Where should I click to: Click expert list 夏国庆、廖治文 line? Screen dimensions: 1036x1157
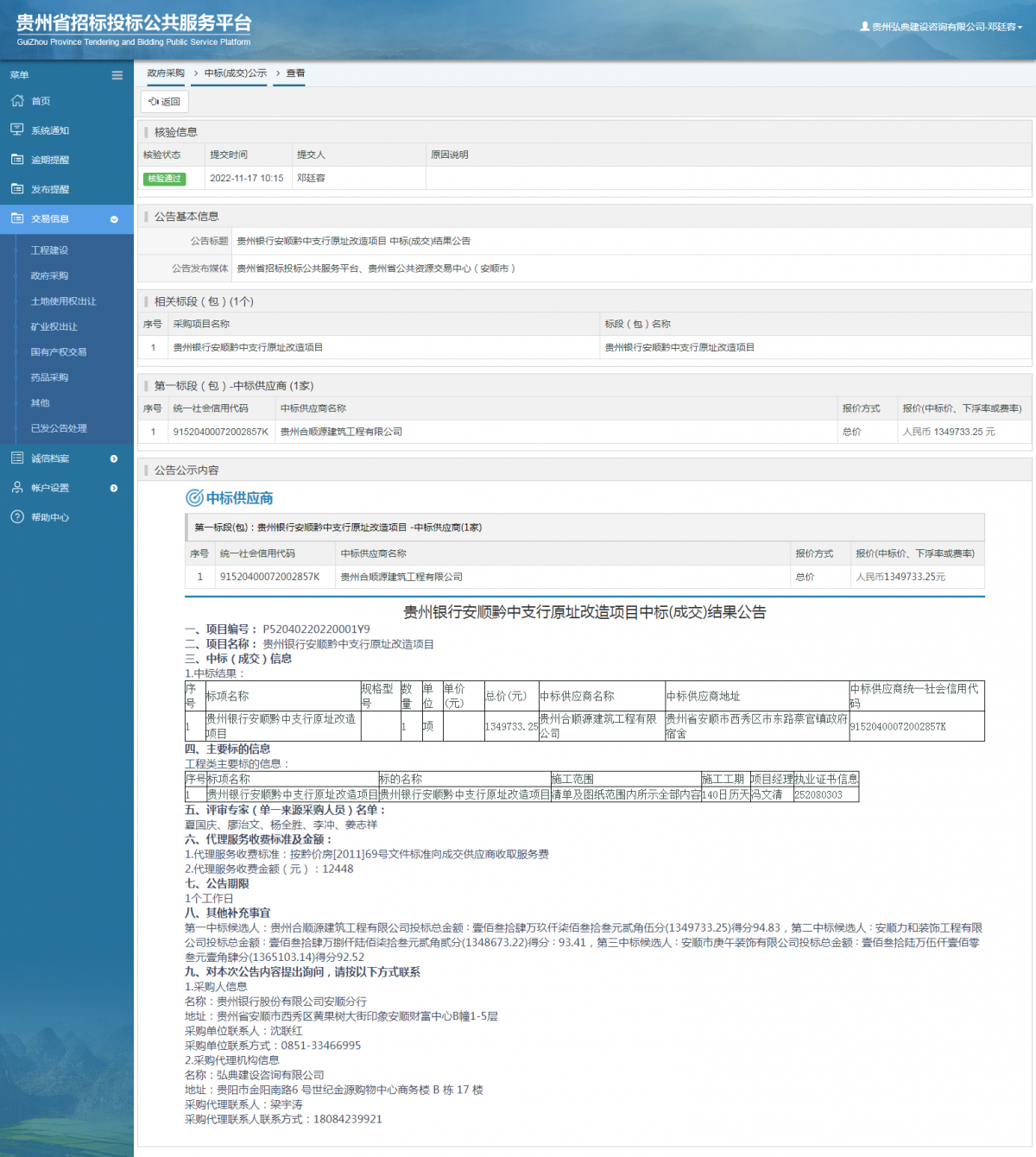281,825
